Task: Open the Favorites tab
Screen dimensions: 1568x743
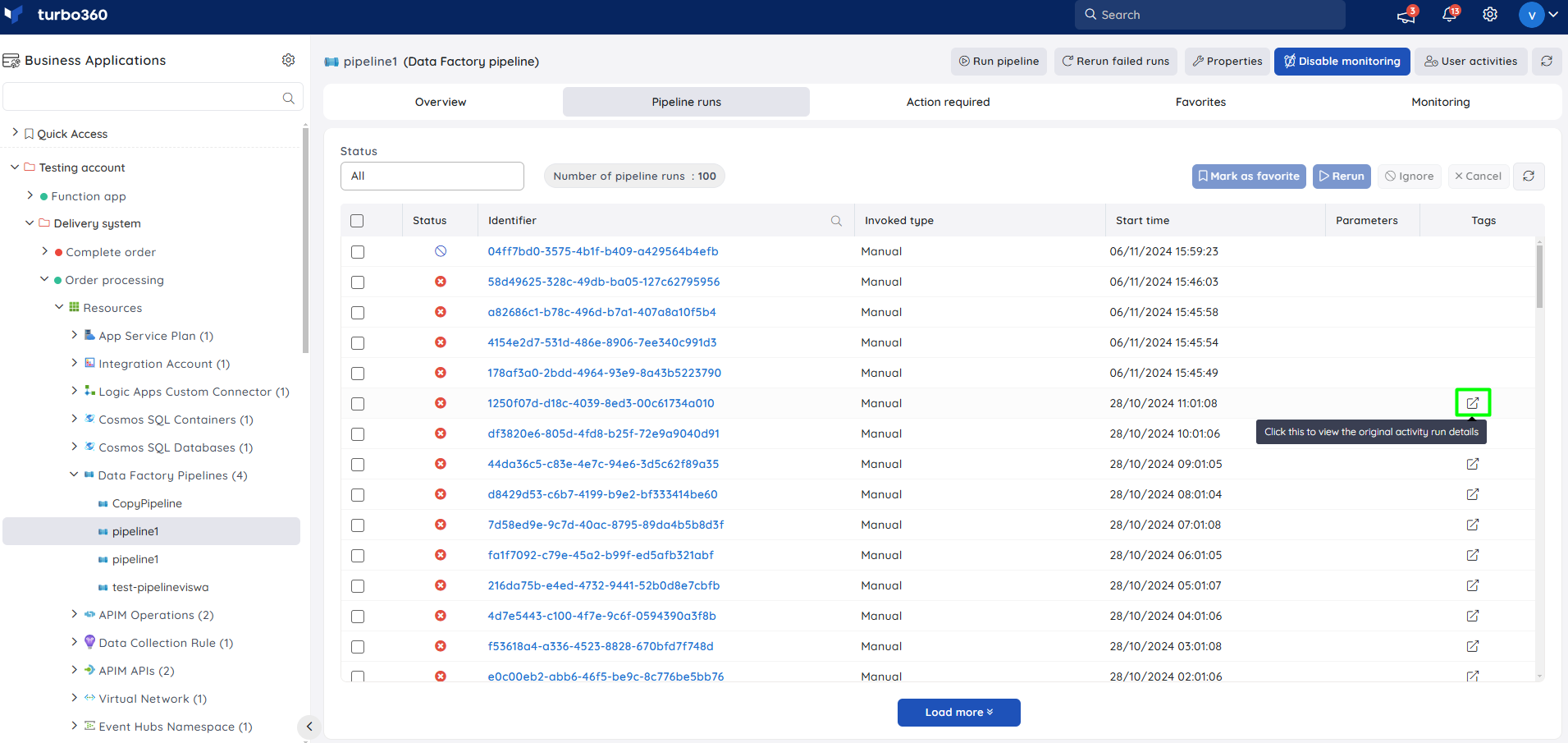Action: [x=1200, y=102]
